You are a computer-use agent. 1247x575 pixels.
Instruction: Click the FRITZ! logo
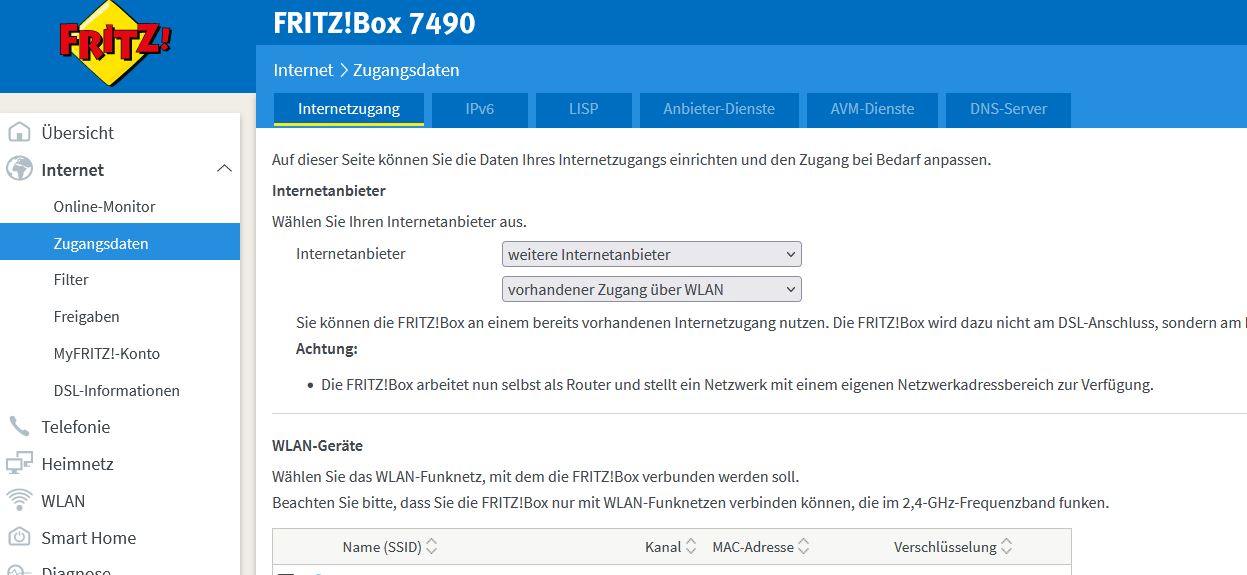coord(115,44)
